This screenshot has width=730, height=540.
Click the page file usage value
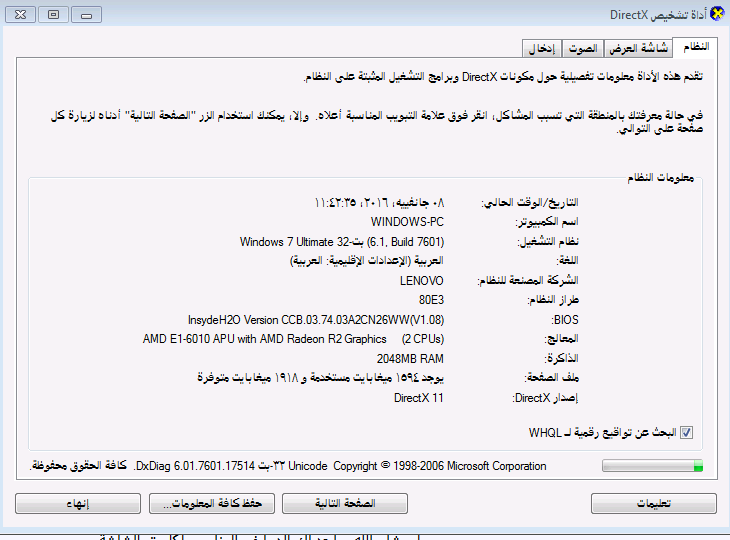tap(320, 378)
